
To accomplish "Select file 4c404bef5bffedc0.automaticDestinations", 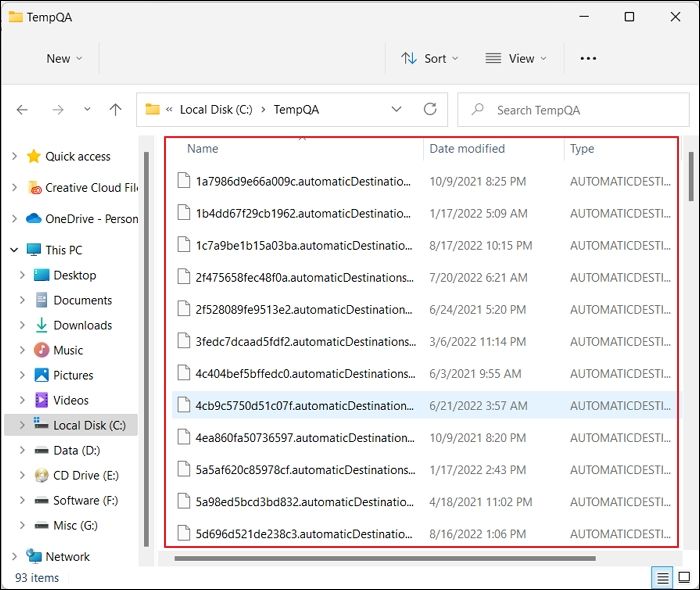I will pos(305,374).
